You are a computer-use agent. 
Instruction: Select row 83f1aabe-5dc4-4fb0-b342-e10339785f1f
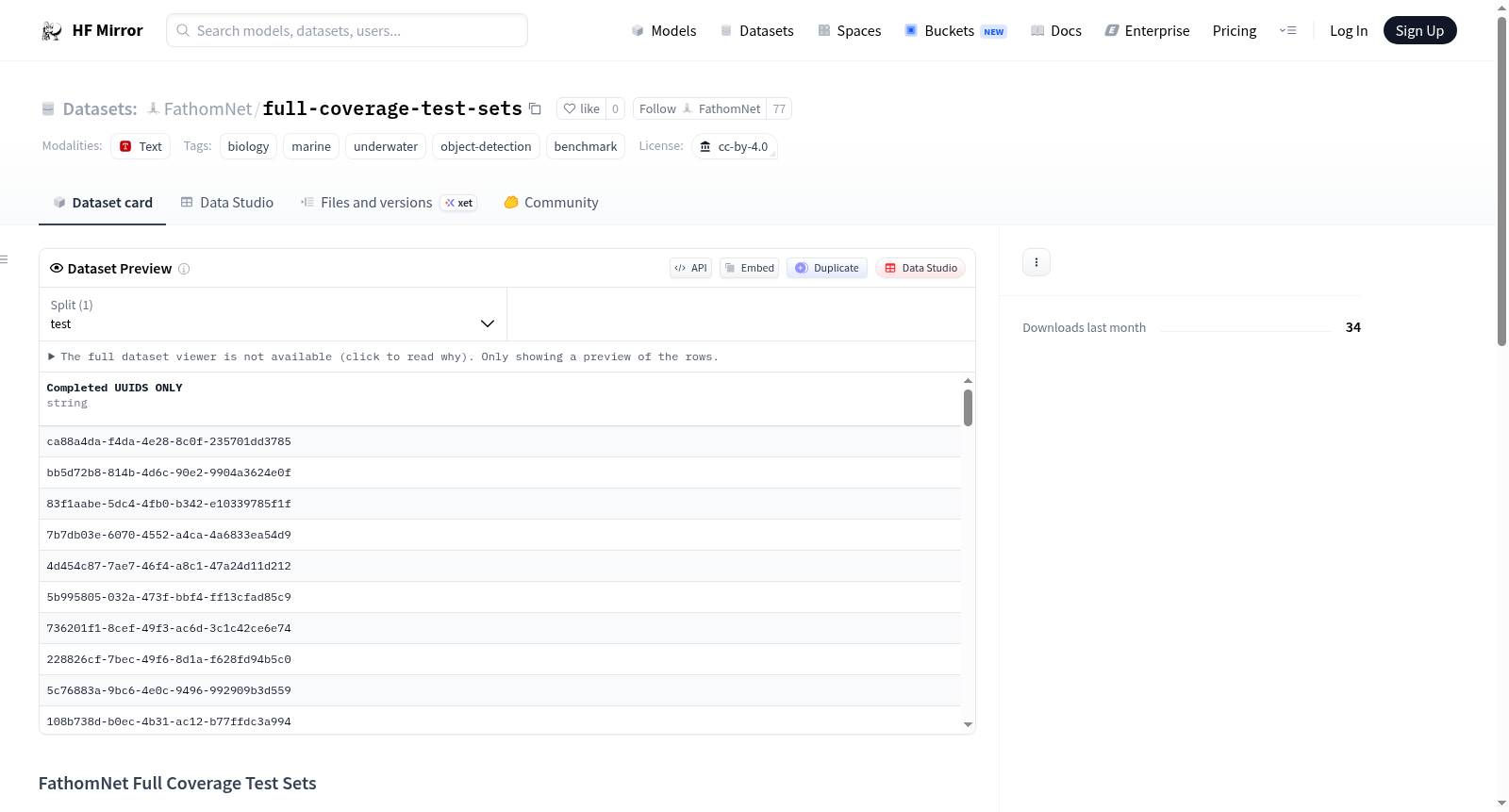[x=500, y=504]
